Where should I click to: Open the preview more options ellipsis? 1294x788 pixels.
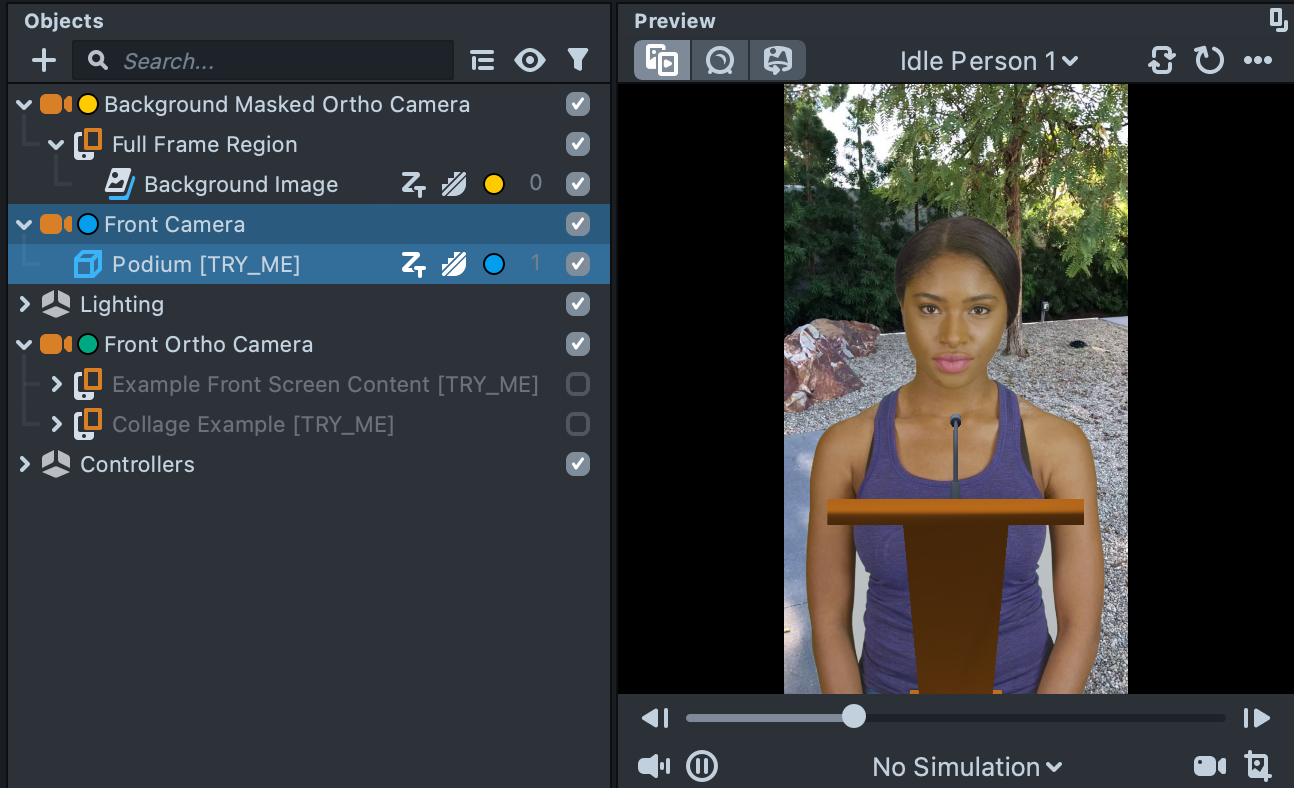tap(1258, 61)
